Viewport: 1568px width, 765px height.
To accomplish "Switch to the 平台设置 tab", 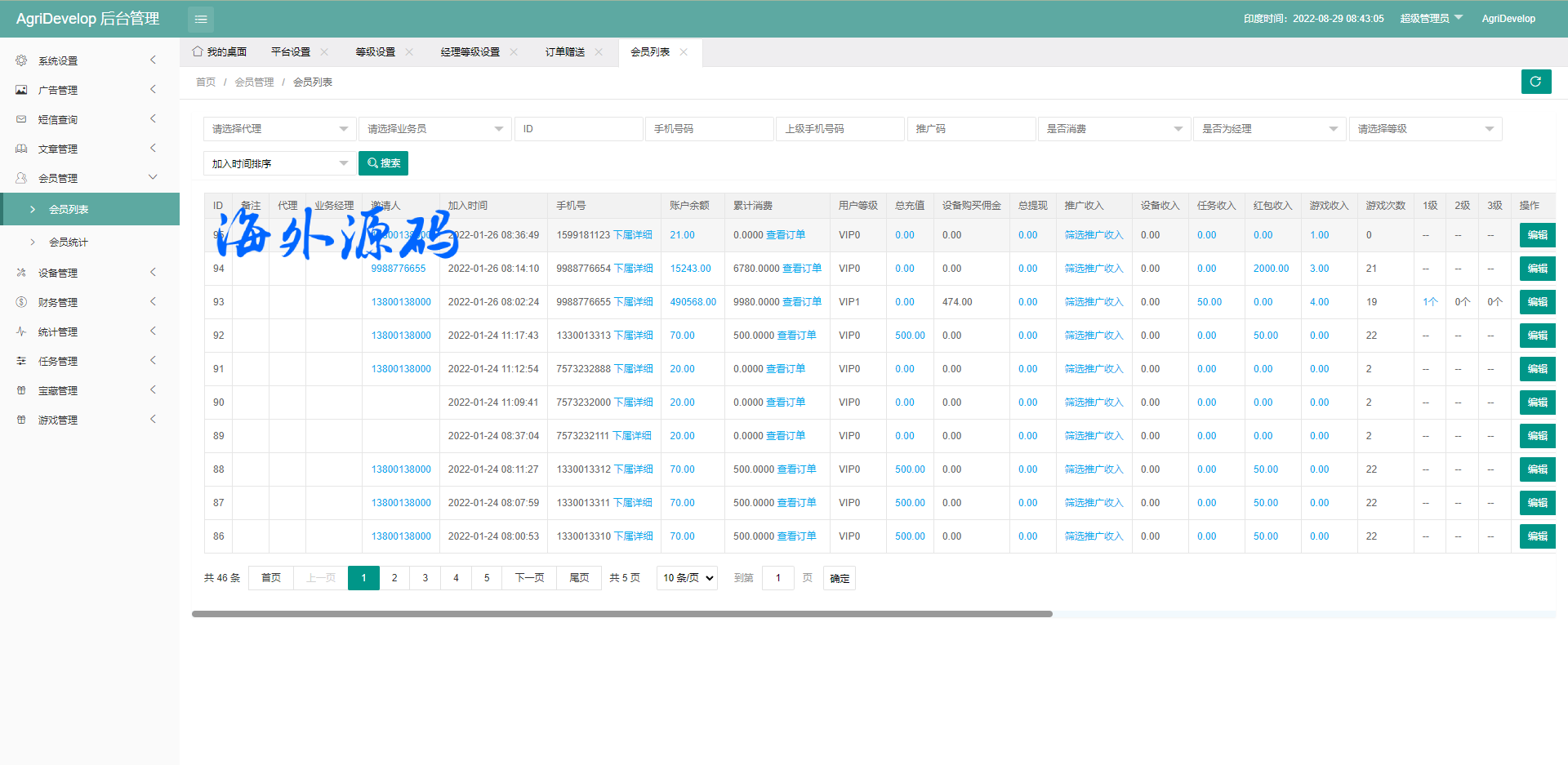I will coord(291,52).
